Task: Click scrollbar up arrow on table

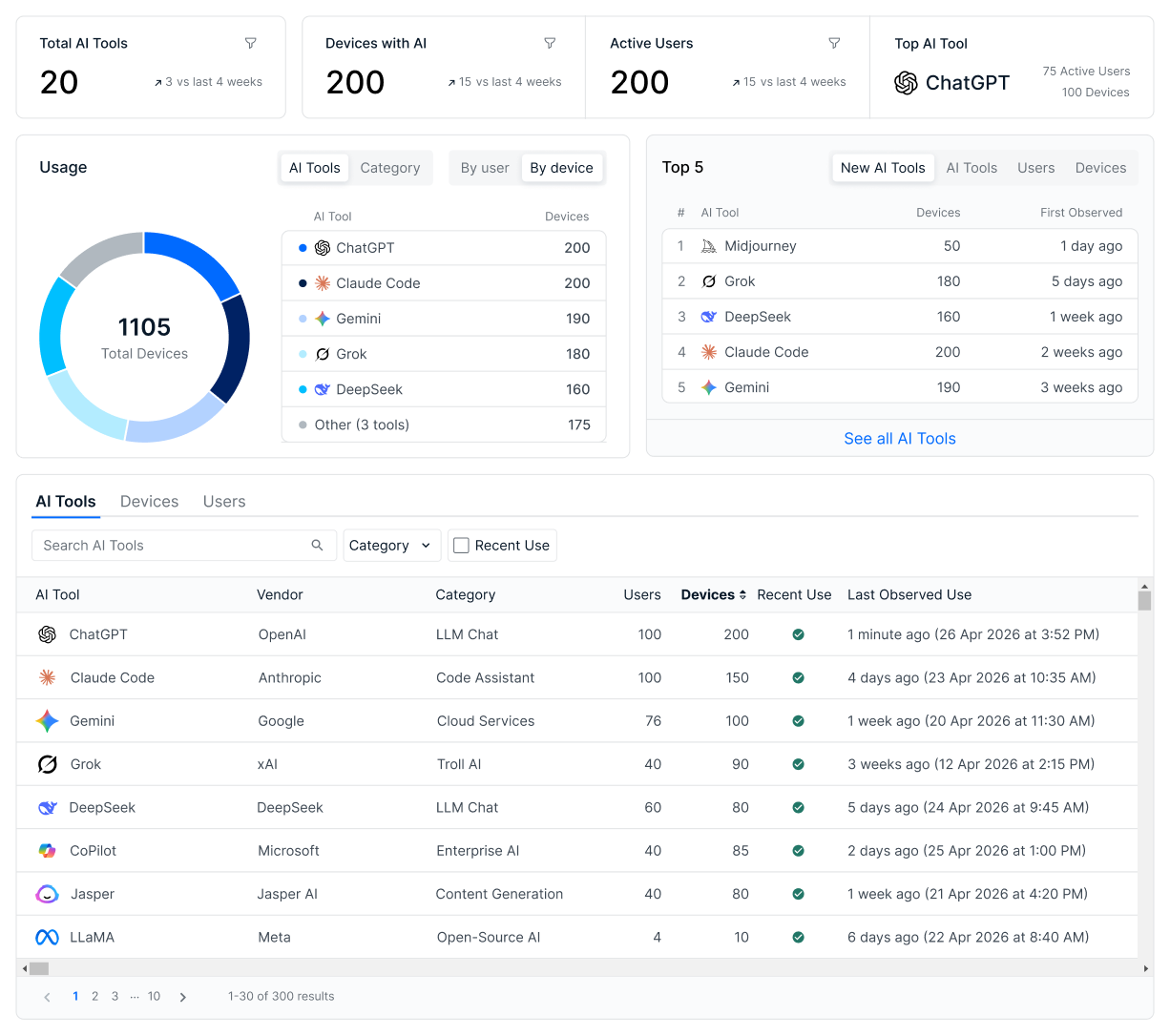Action: (1145, 586)
